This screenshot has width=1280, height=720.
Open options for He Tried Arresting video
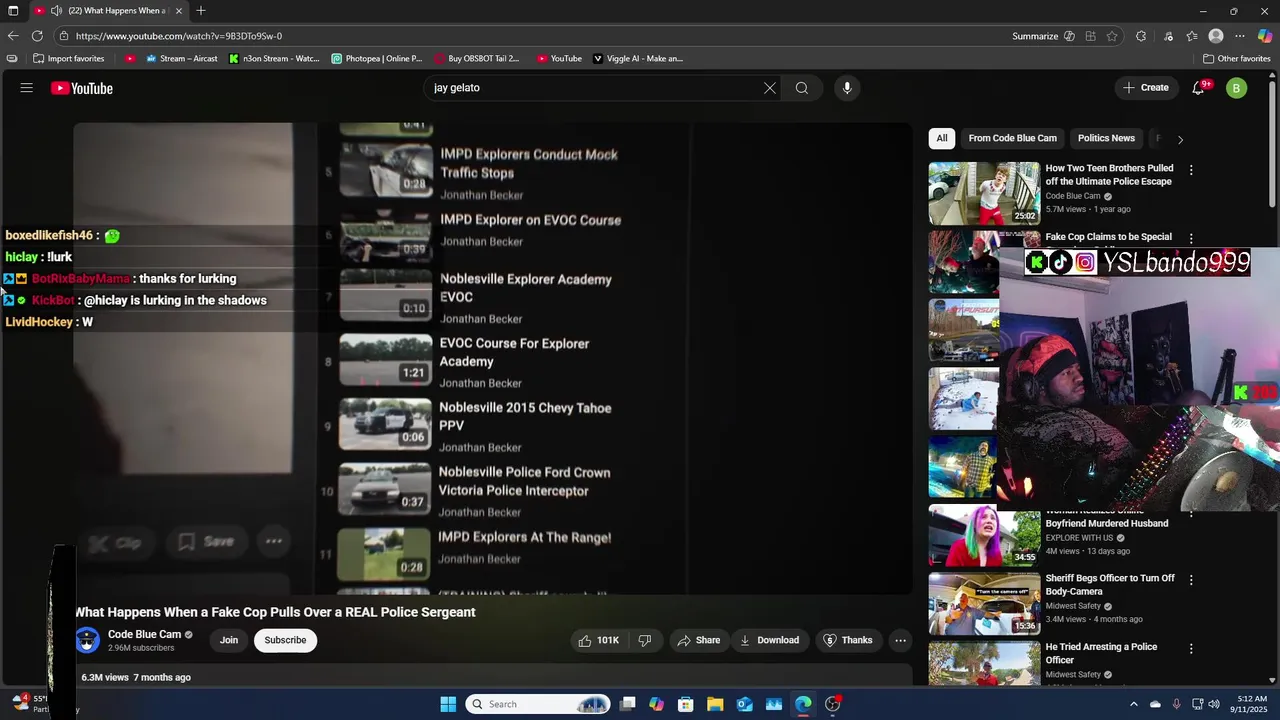pyautogui.click(x=1191, y=648)
